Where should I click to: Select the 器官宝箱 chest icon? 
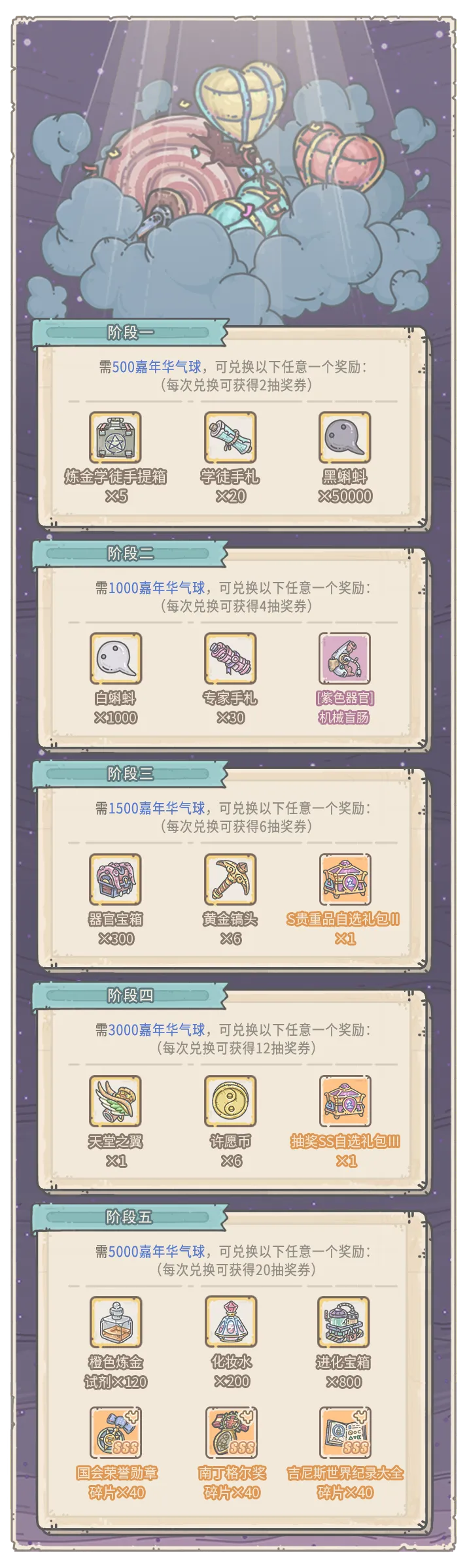(115, 879)
